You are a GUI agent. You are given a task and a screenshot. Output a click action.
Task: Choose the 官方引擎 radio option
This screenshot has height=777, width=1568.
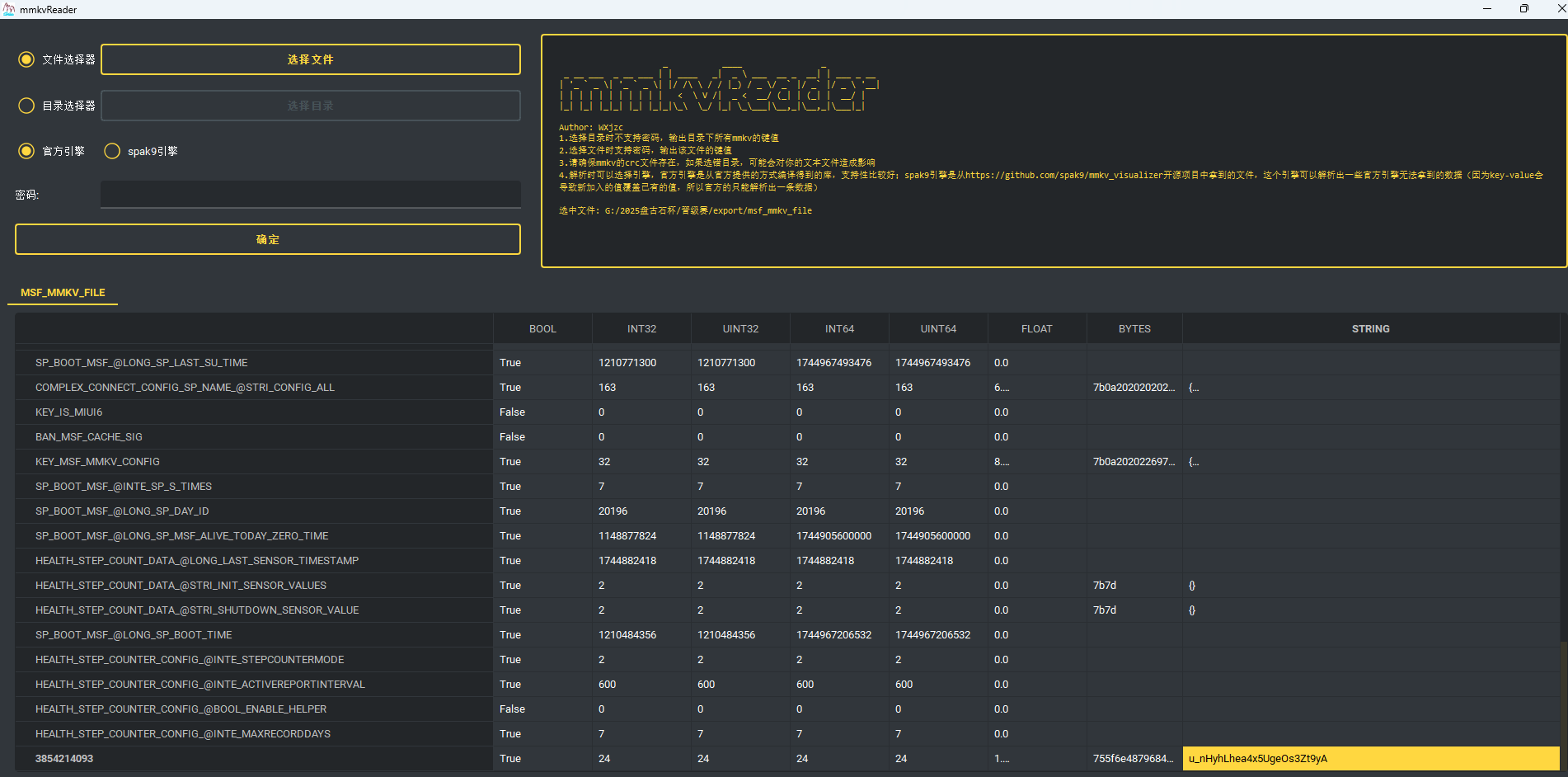(26, 151)
